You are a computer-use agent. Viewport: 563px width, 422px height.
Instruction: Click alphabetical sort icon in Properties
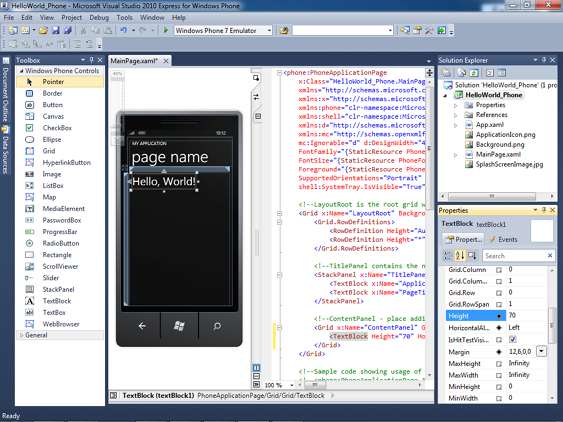tap(460, 255)
